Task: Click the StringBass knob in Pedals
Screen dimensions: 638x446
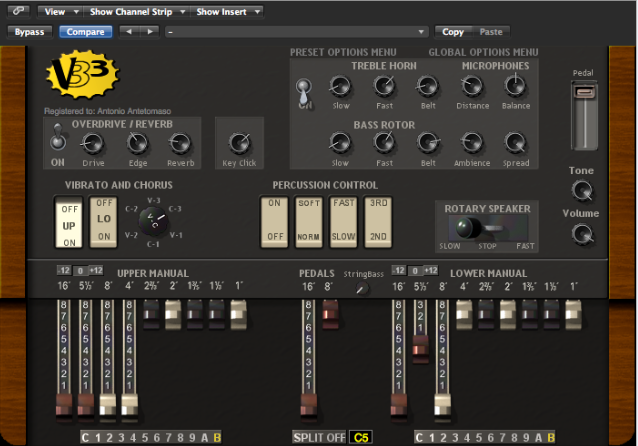Action: coord(362,288)
